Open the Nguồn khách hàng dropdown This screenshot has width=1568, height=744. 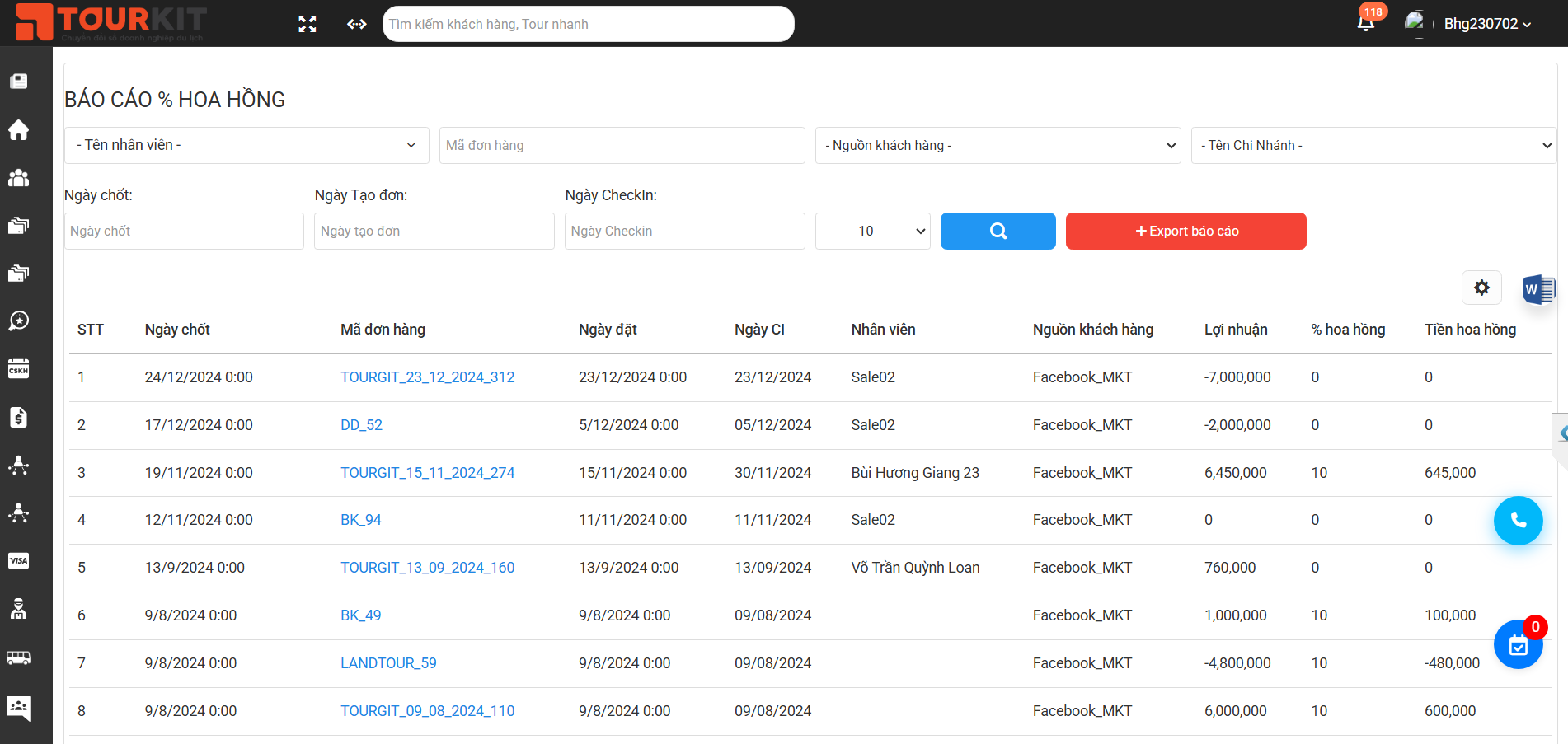coord(998,145)
